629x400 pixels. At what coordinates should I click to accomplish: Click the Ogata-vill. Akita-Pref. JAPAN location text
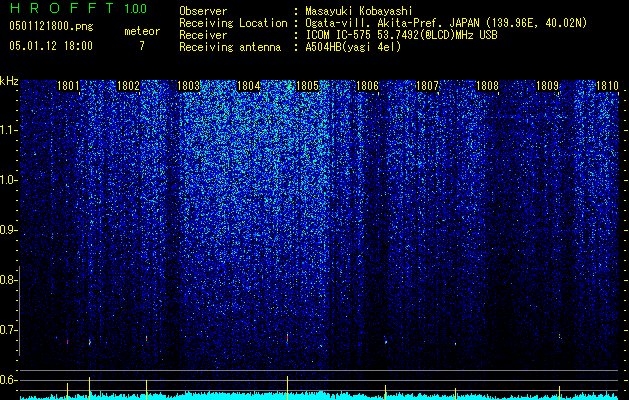pos(446,23)
